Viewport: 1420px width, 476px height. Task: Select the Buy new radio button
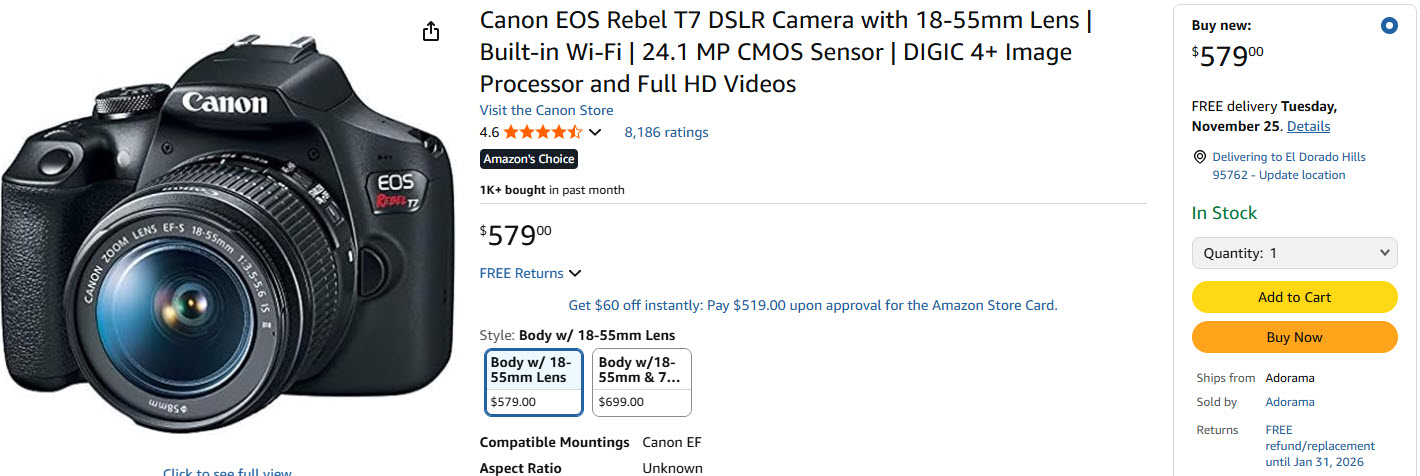click(1388, 27)
